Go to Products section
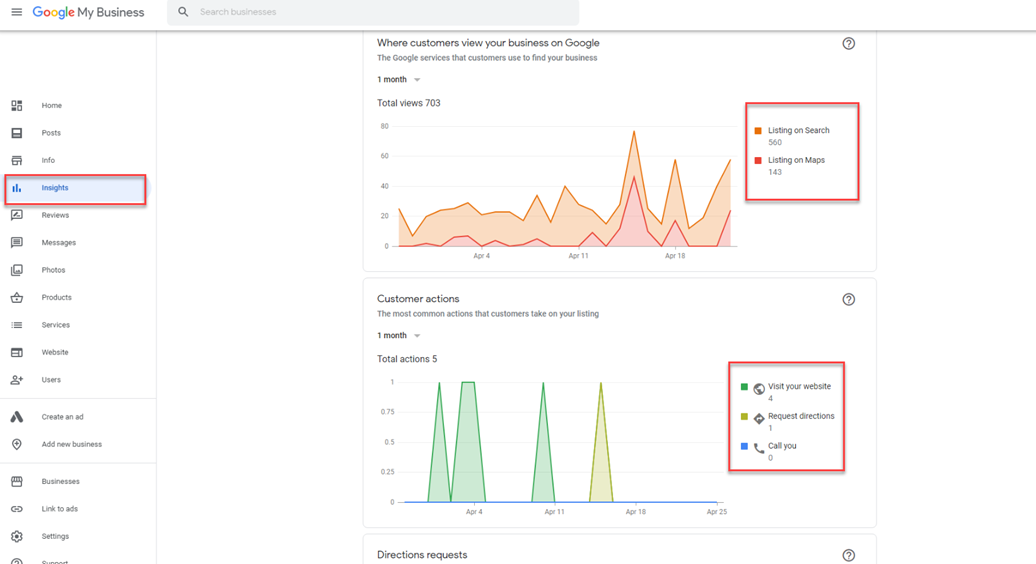The image size is (1036, 564). (x=56, y=298)
